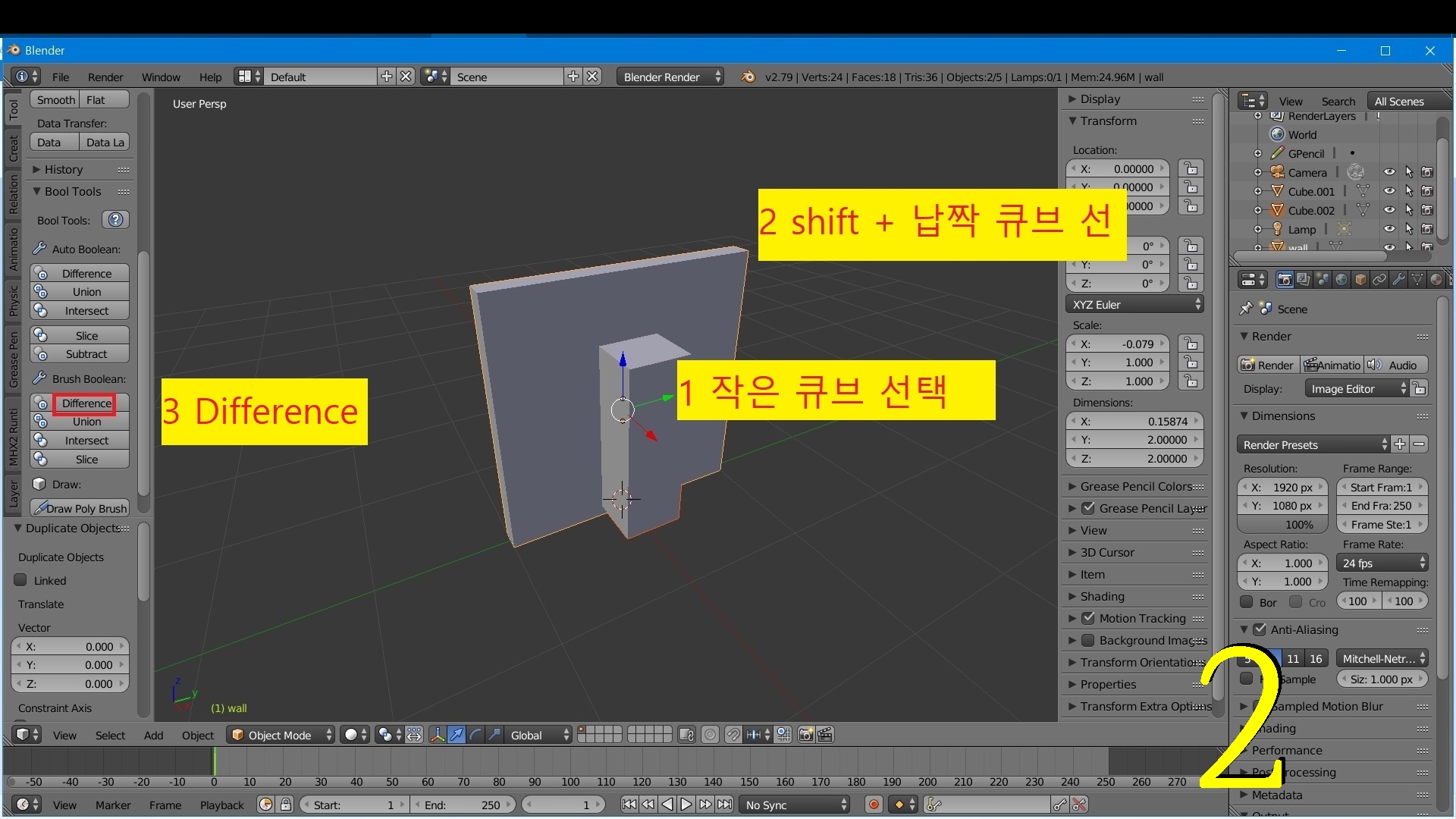Image resolution: width=1456 pixels, height=819 pixels.
Task: Open the Object properties tab (cube icon)
Action: pos(1360,280)
